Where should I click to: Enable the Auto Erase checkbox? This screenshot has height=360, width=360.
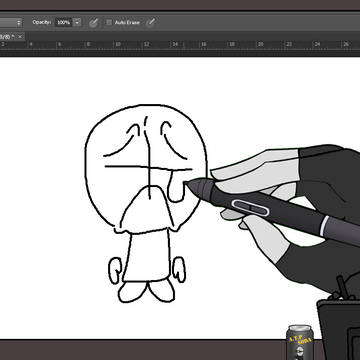(109, 22)
